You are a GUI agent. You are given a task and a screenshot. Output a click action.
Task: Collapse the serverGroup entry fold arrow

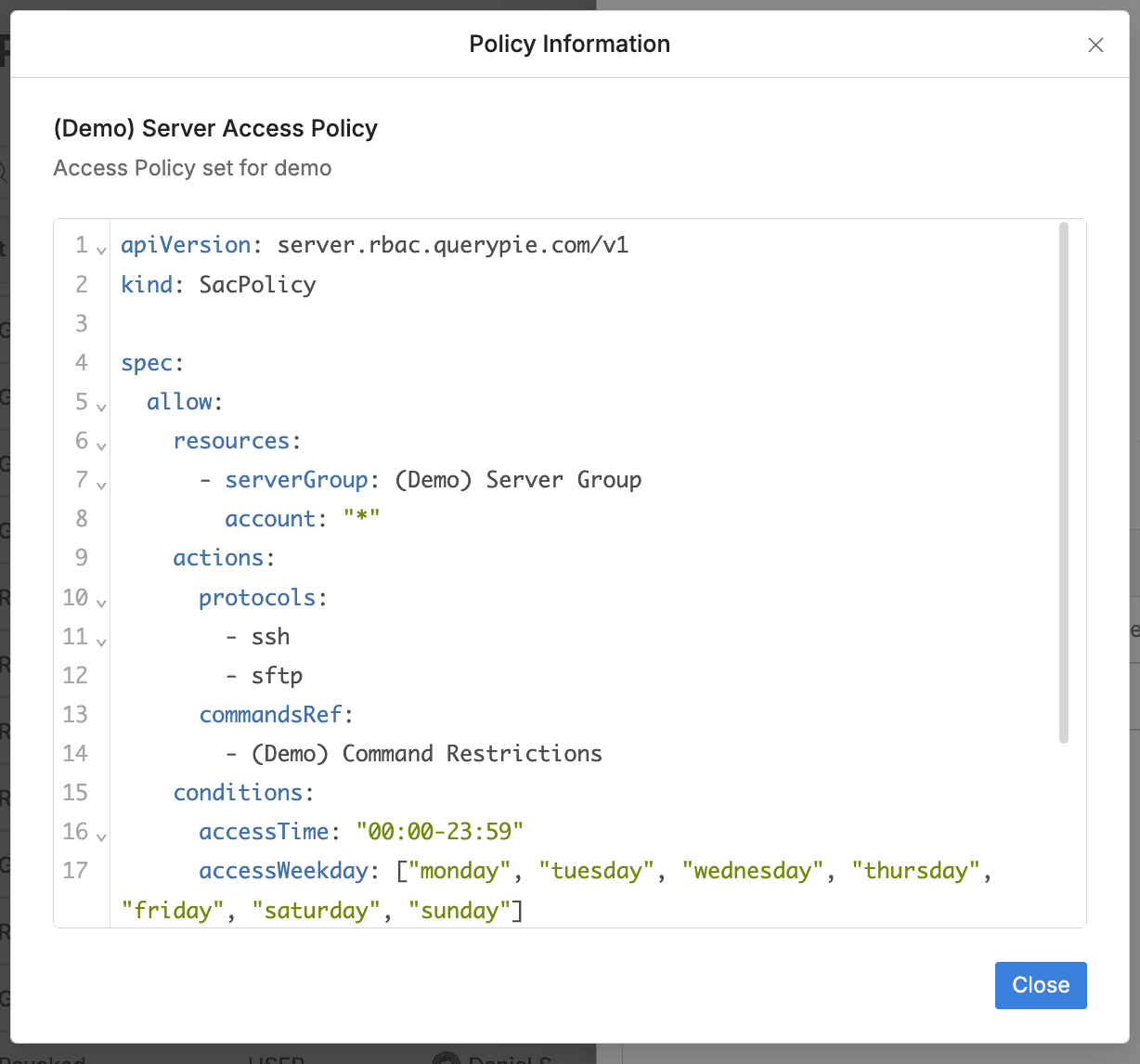click(102, 484)
